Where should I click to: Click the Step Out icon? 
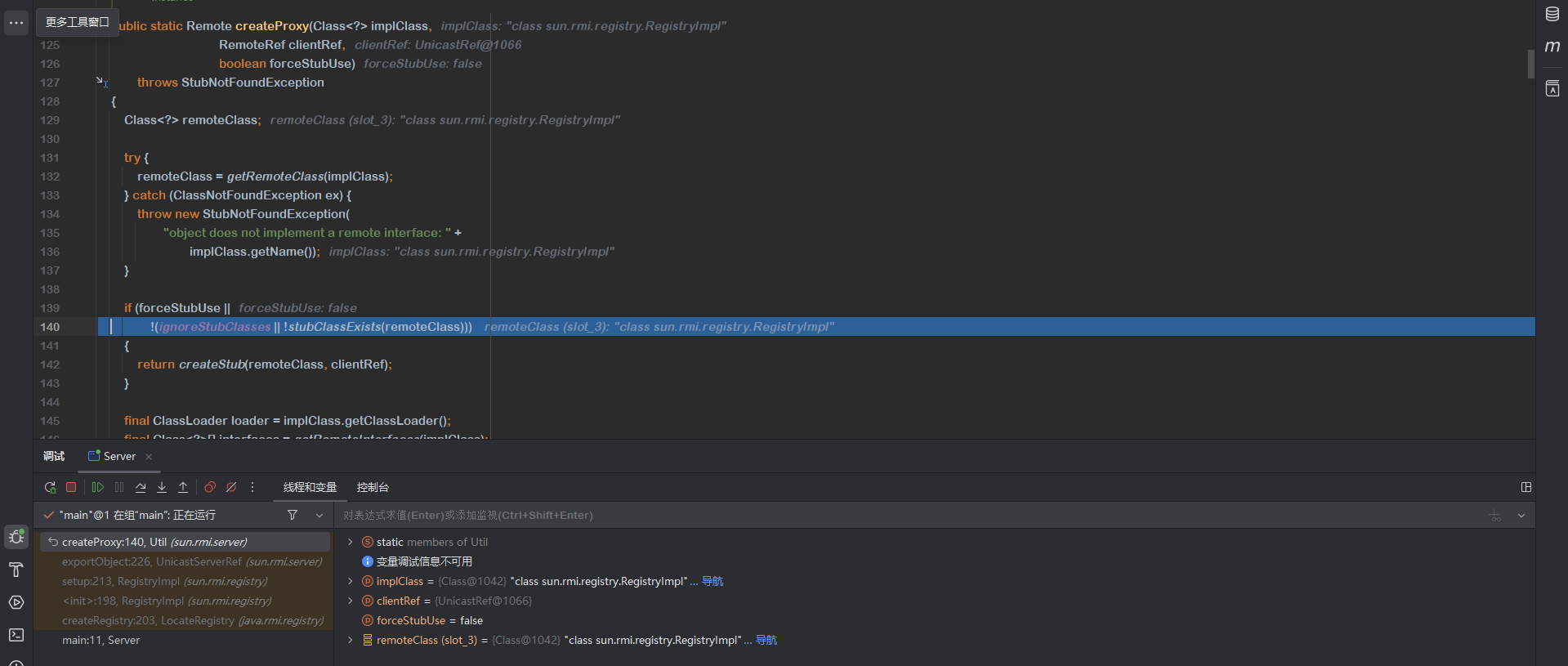[183, 487]
